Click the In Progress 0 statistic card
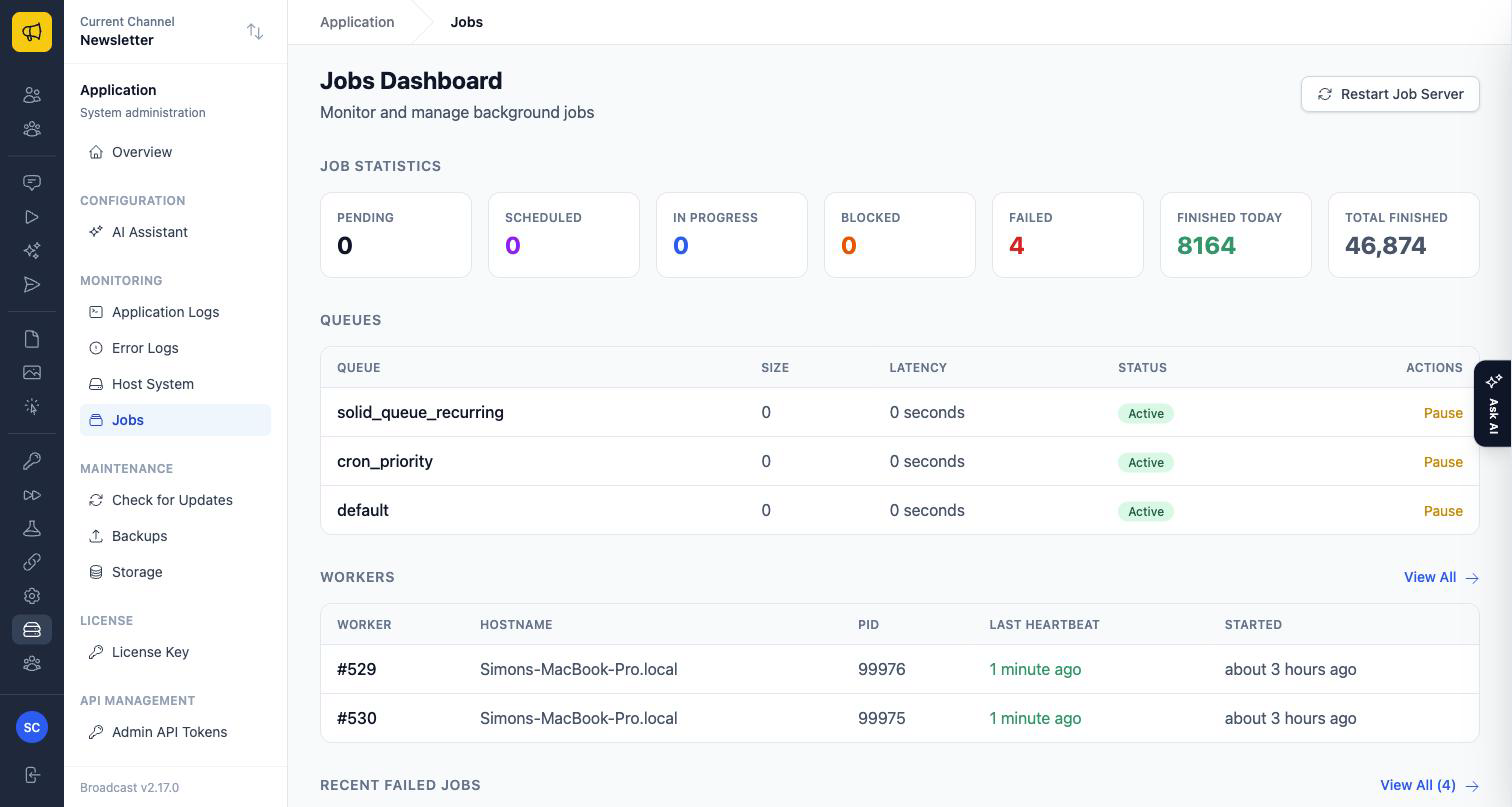This screenshot has height=807, width=1512. pos(732,235)
